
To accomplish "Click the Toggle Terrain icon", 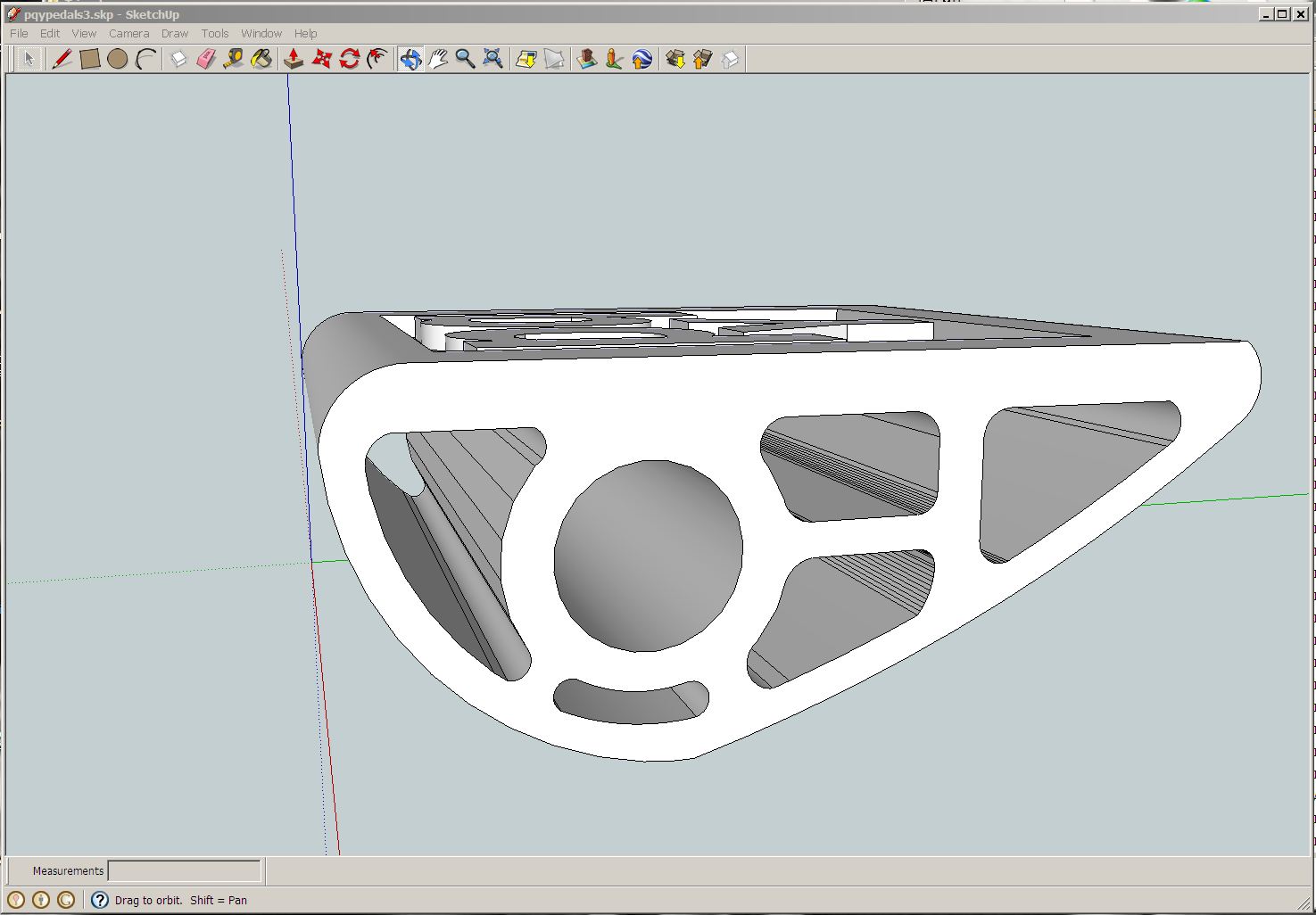I will coord(554,59).
